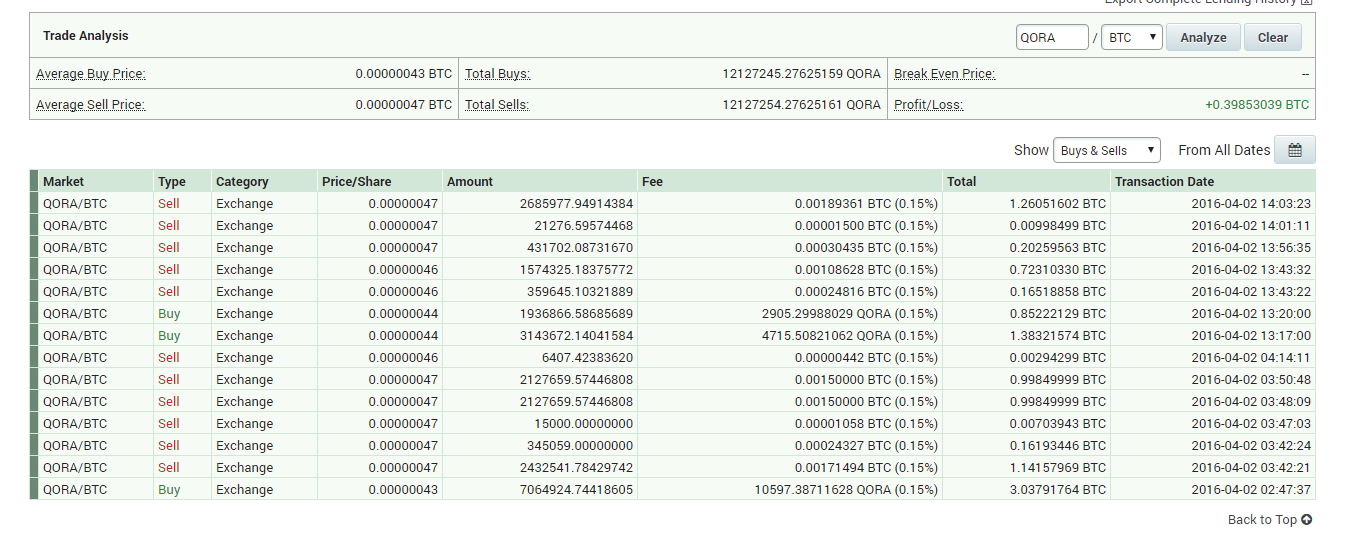The width and height of the screenshot is (1347, 552).
Task: Click Buy type in 13:17:00 row
Action: (x=169, y=336)
